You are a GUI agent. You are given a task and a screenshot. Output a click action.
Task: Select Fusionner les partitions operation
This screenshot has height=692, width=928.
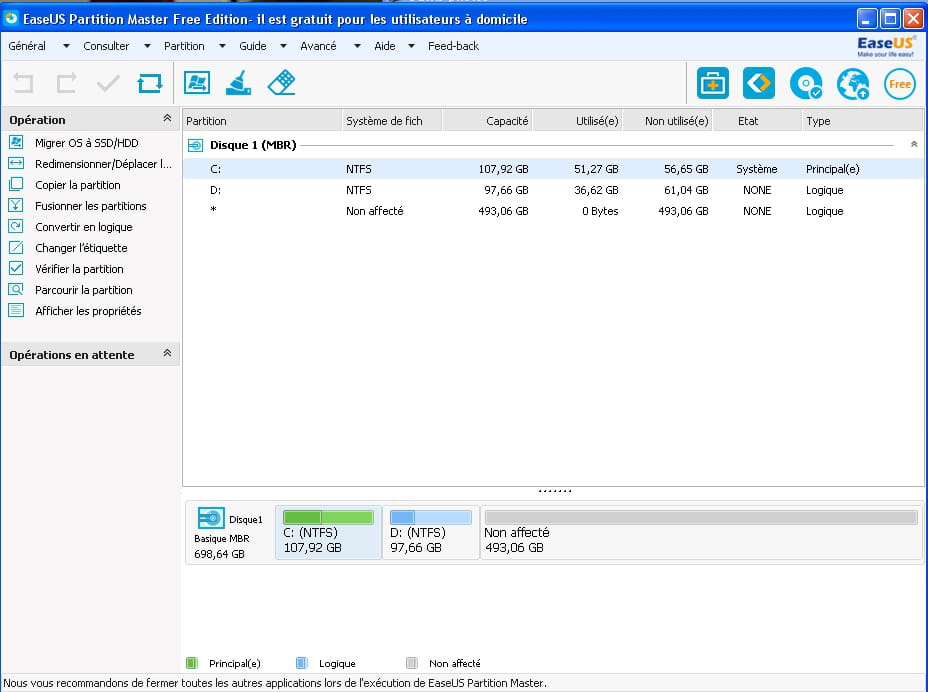[x=91, y=206]
